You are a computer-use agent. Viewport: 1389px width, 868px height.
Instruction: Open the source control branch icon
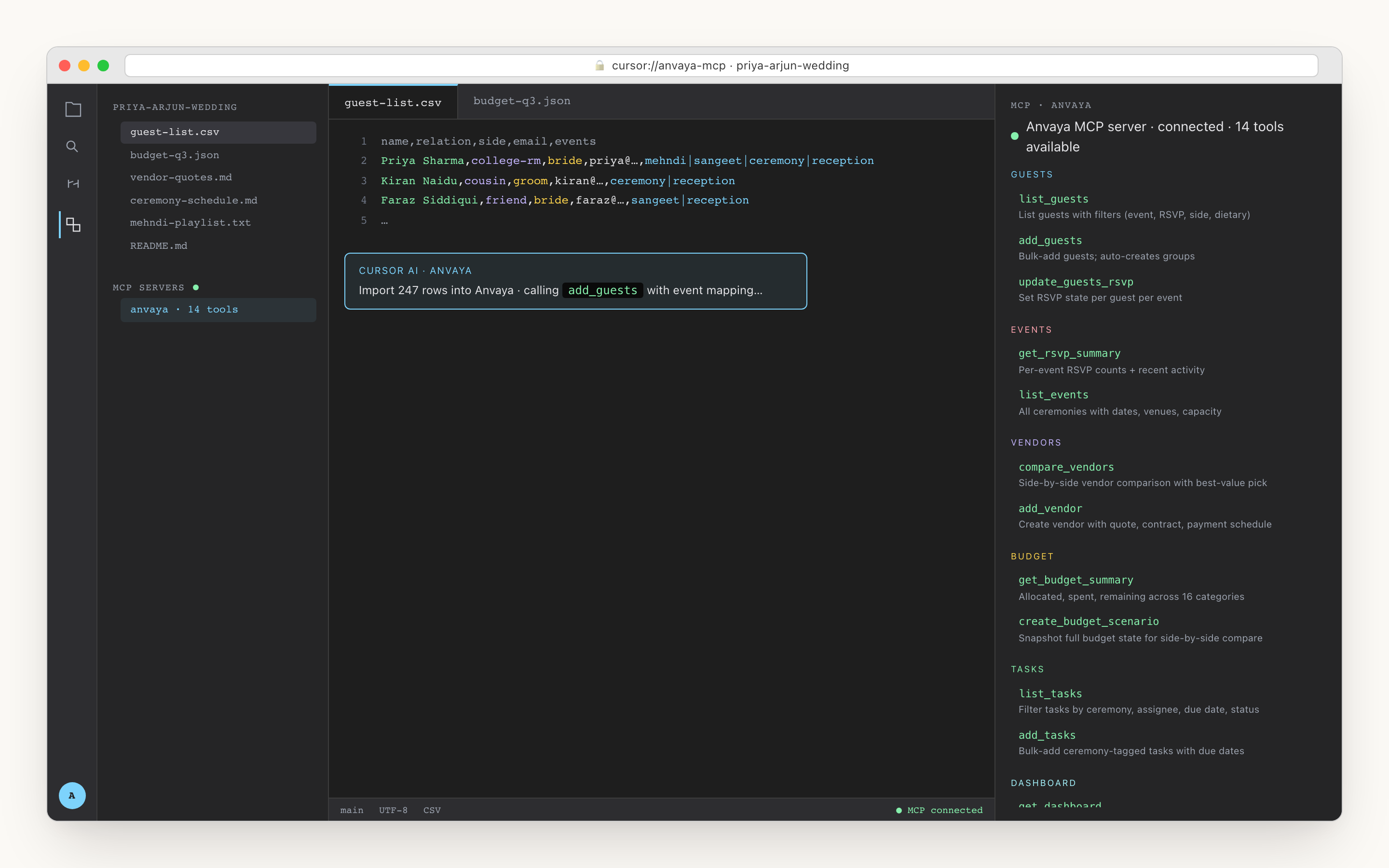tap(73, 184)
